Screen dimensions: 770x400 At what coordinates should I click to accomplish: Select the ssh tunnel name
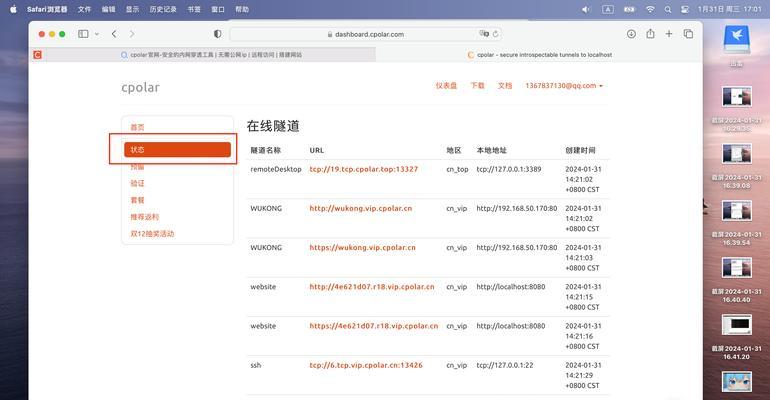(256, 365)
